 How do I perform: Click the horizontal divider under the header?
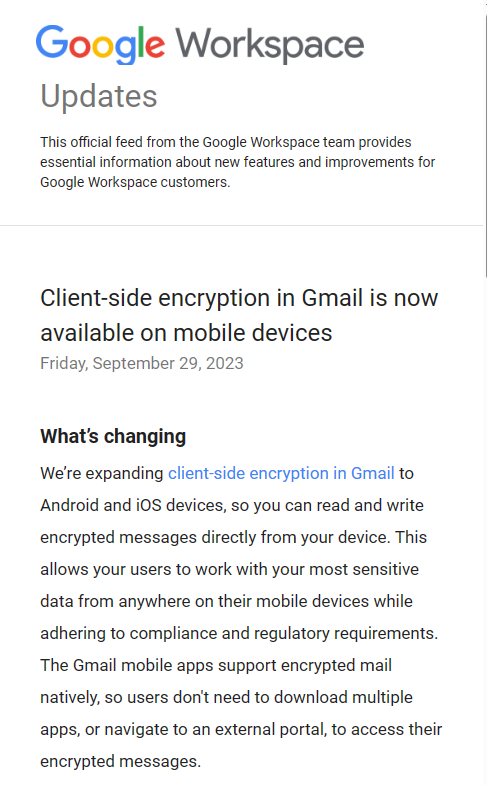(x=241, y=225)
